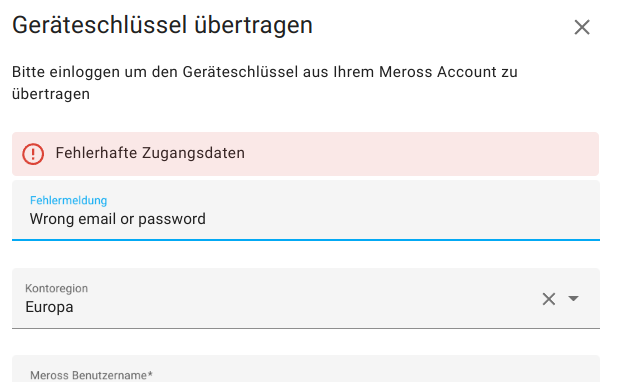Click the Kontoregion label

tap(57, 288)
